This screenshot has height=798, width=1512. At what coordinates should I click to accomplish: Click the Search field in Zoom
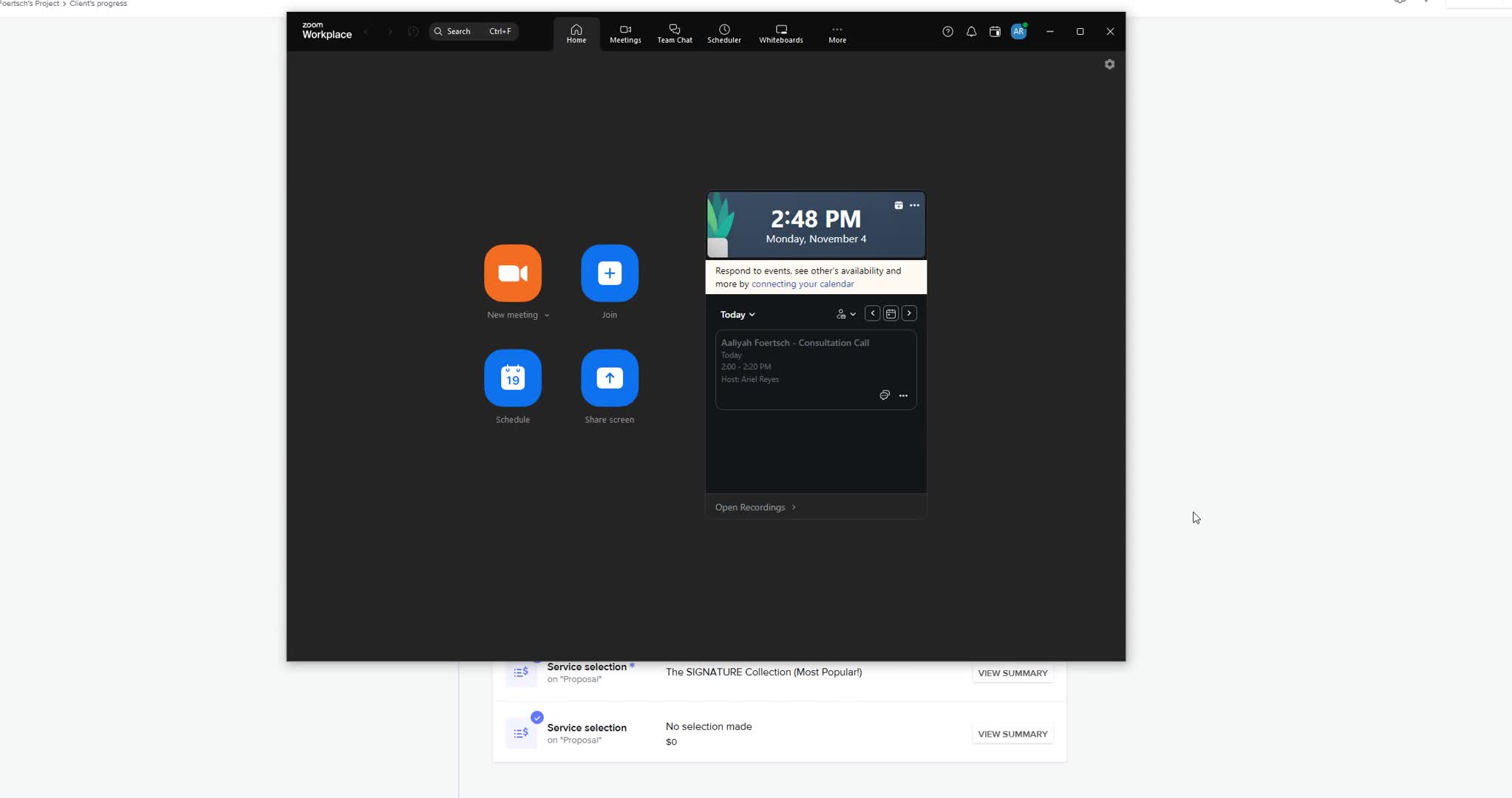(474, 31)
